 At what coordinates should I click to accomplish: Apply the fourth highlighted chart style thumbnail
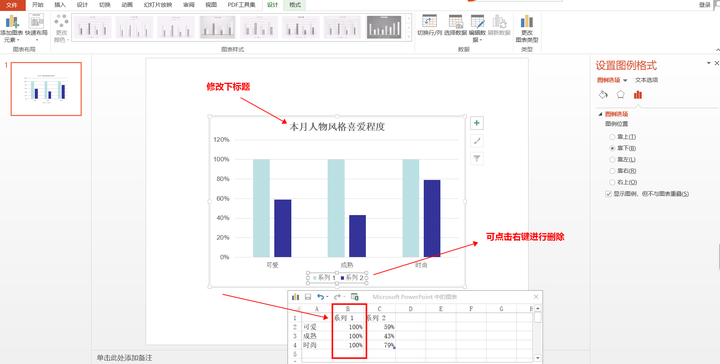point(218,27)
